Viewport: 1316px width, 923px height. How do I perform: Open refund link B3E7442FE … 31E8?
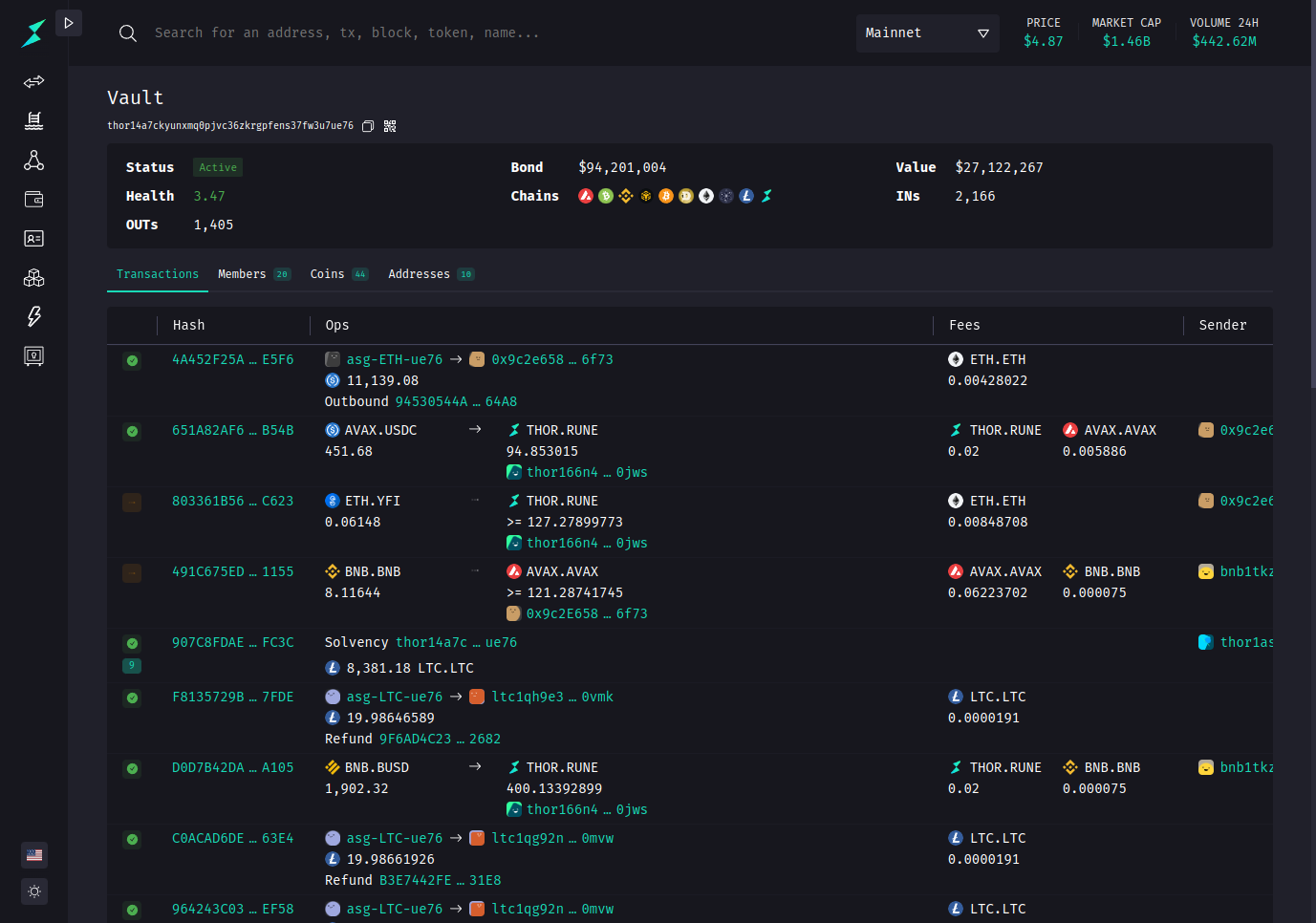point(440,880)
